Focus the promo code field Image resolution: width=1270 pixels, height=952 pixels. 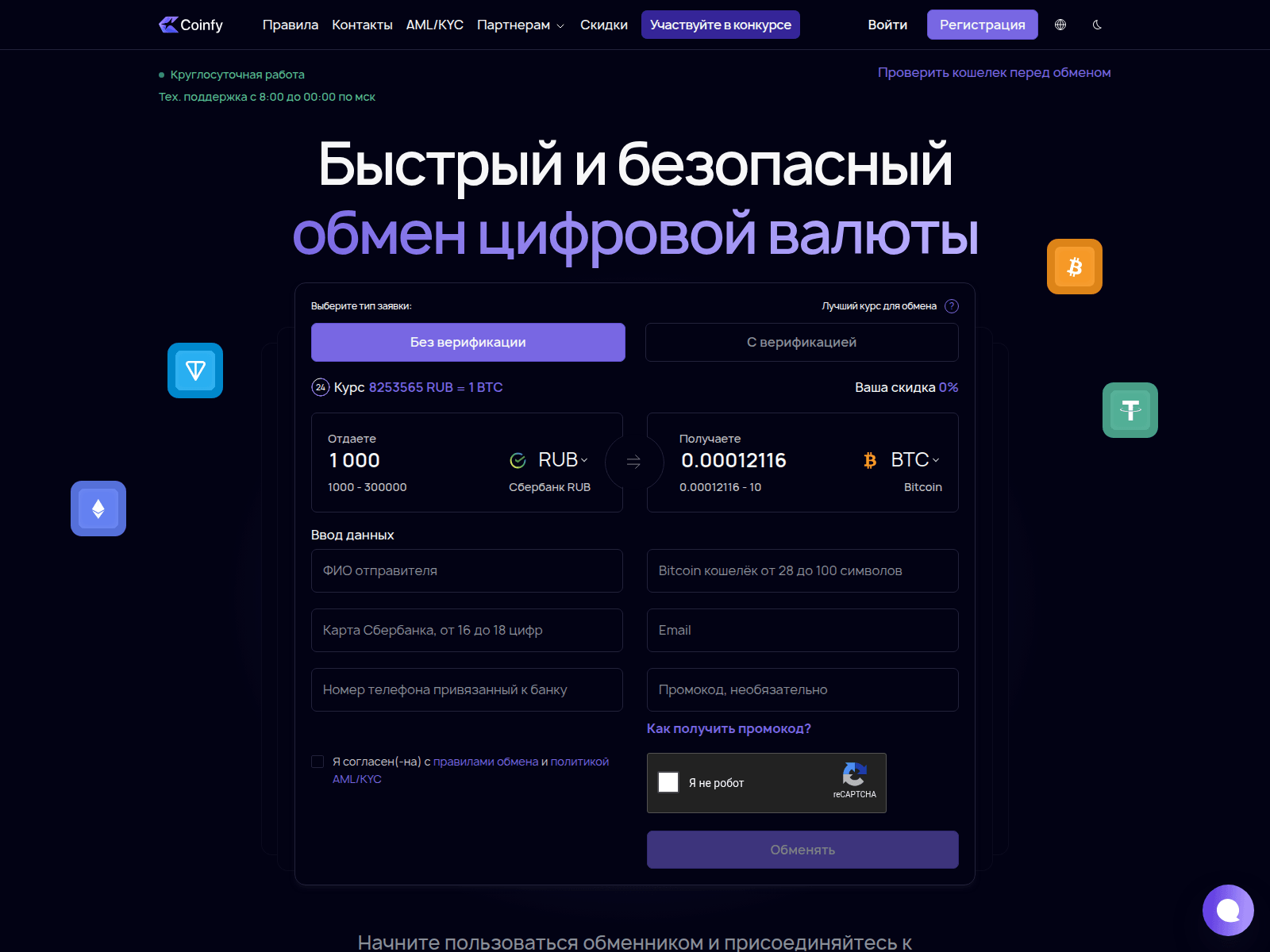point(802,689)
